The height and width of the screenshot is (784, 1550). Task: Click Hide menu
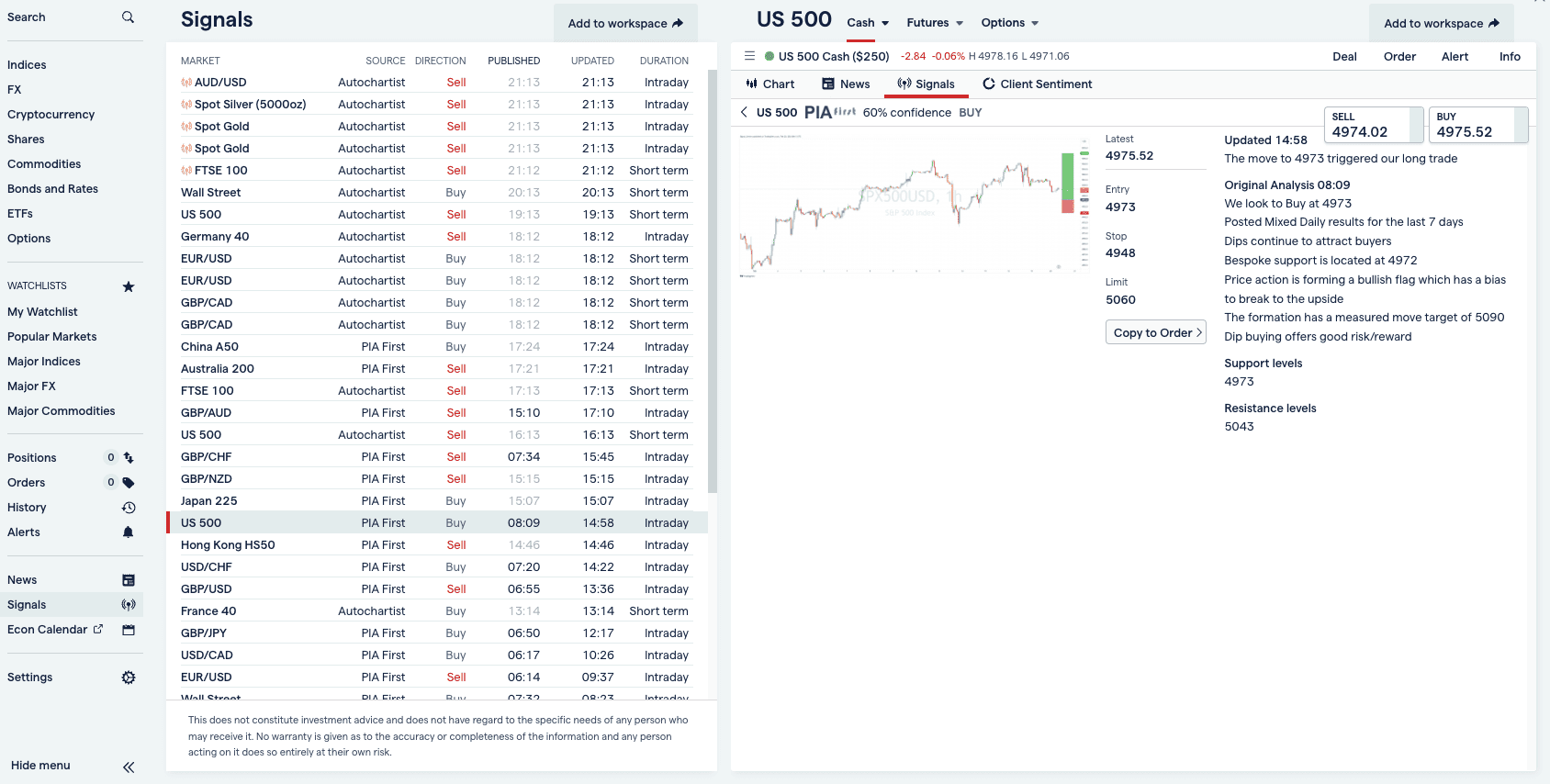(x=40, y=766)
